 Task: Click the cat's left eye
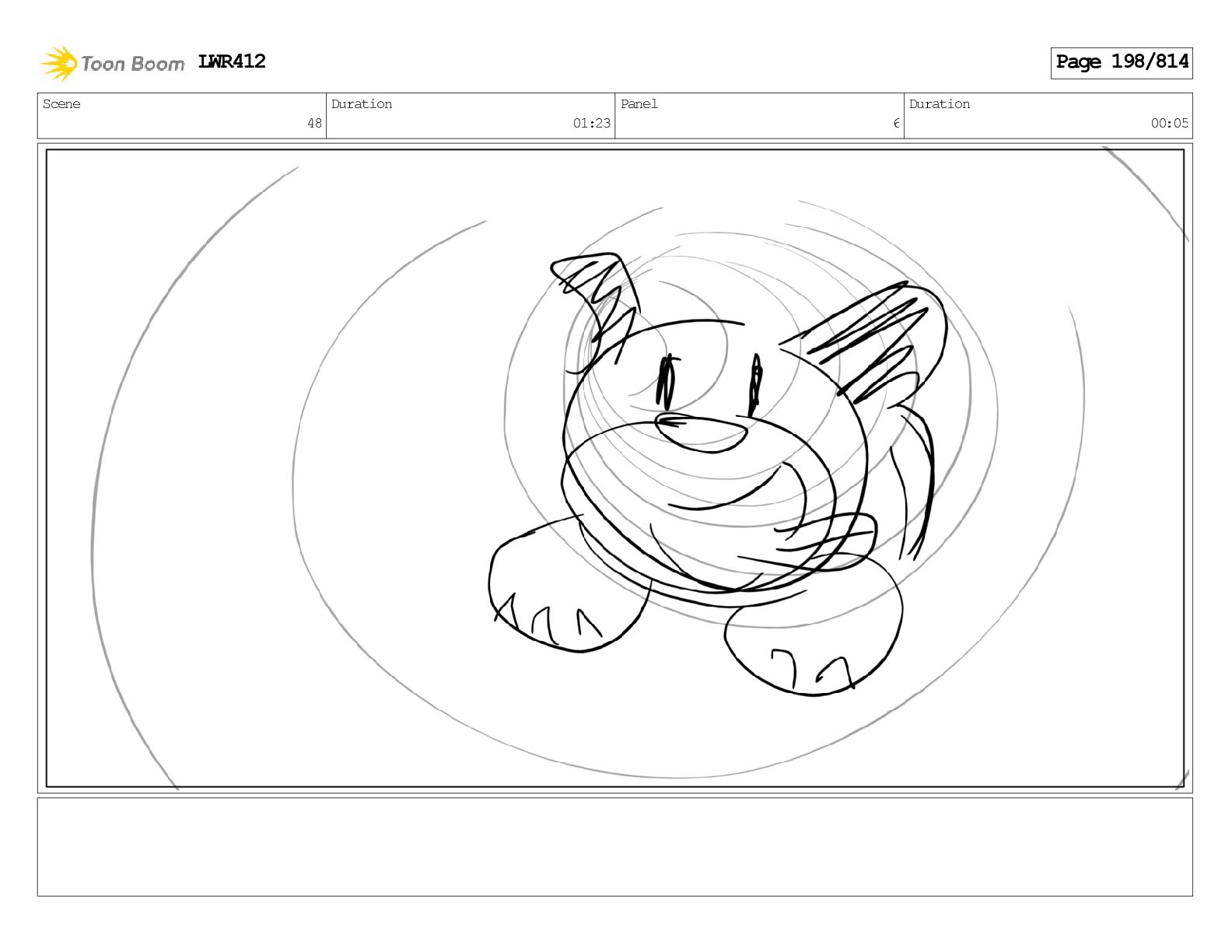coord(667,382)
